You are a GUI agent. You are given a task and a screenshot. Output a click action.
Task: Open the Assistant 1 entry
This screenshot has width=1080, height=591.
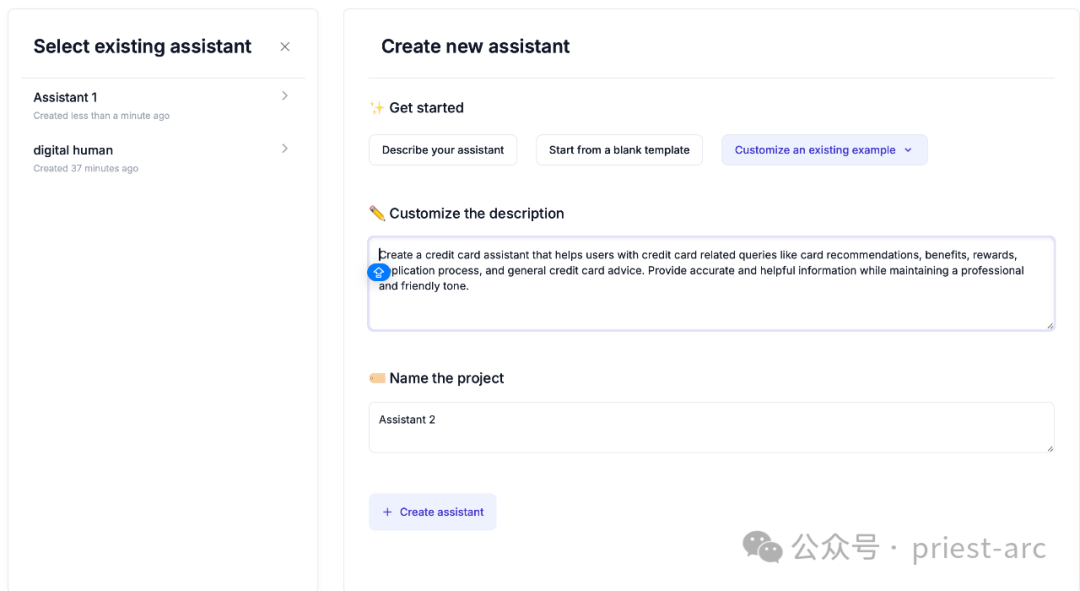tap(66, 98)
